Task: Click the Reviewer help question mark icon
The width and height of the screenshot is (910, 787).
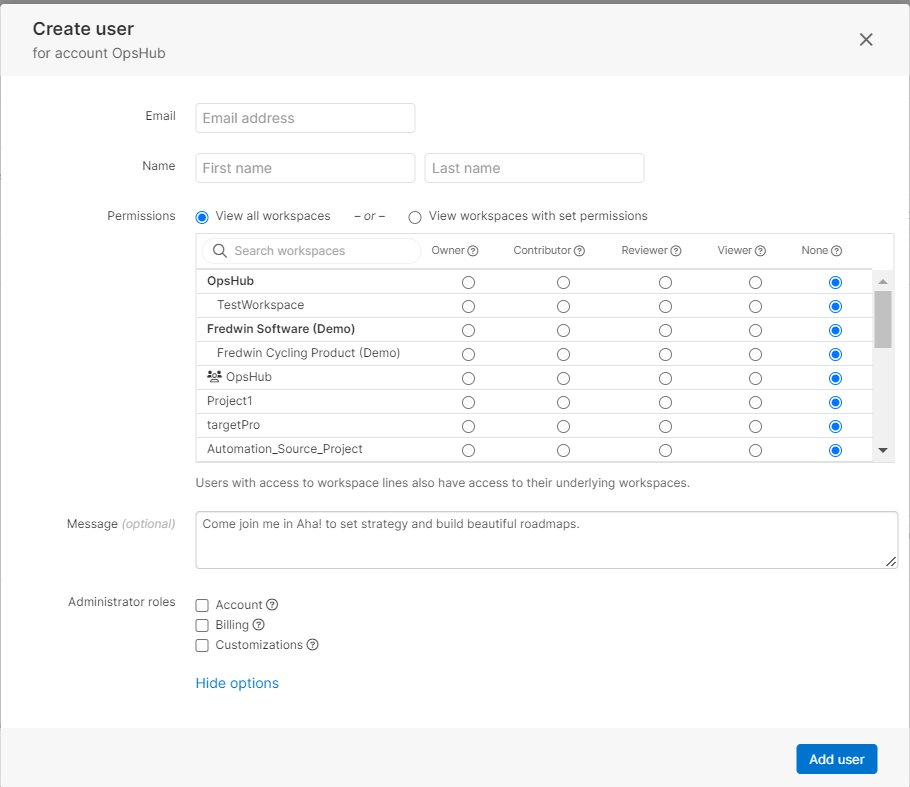Action: tap(676, 251)
